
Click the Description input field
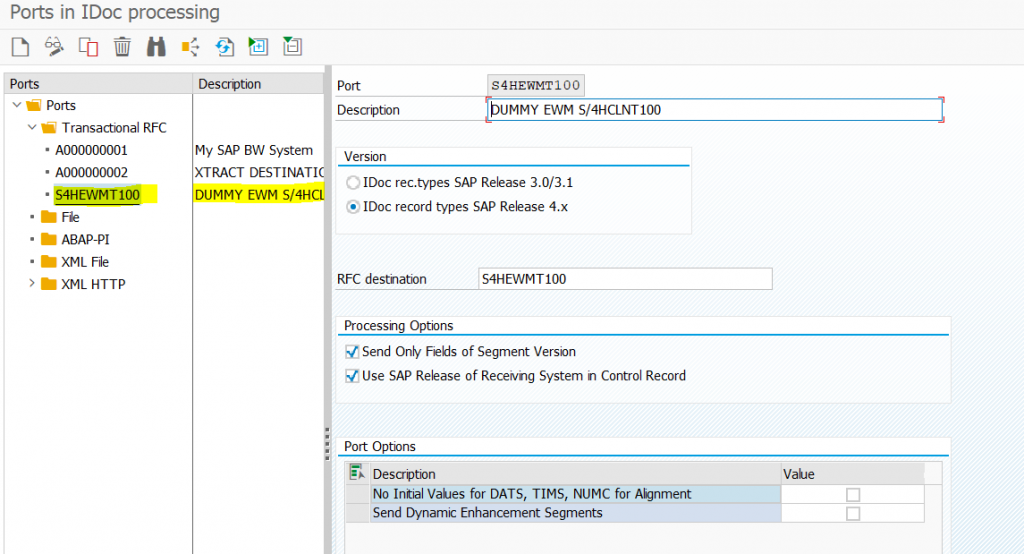click(x=715, y=110)
